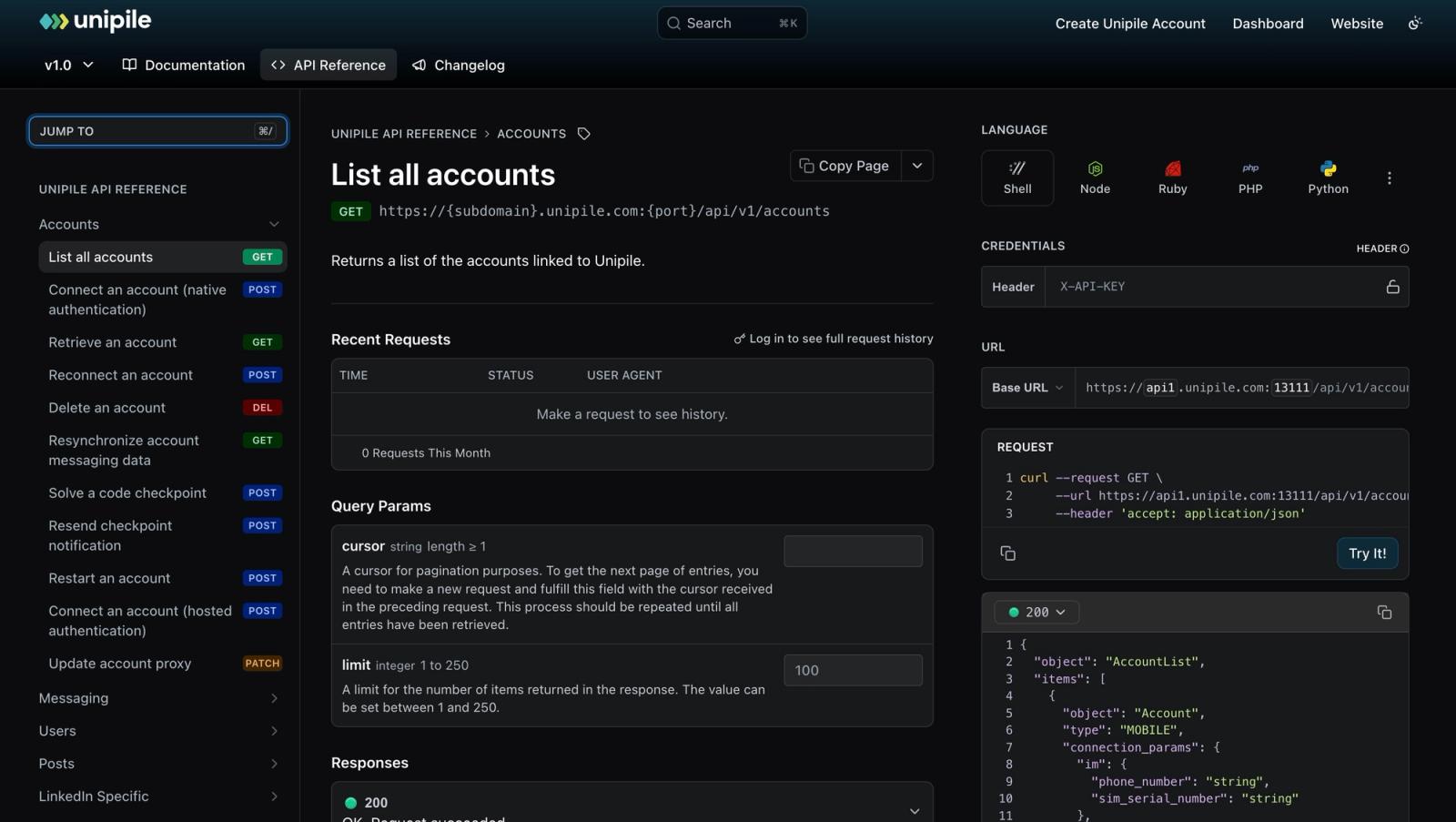The image size is (1456, 822).
Task: Open Copy Page dropdown arrow
Action: click(917, 166)
